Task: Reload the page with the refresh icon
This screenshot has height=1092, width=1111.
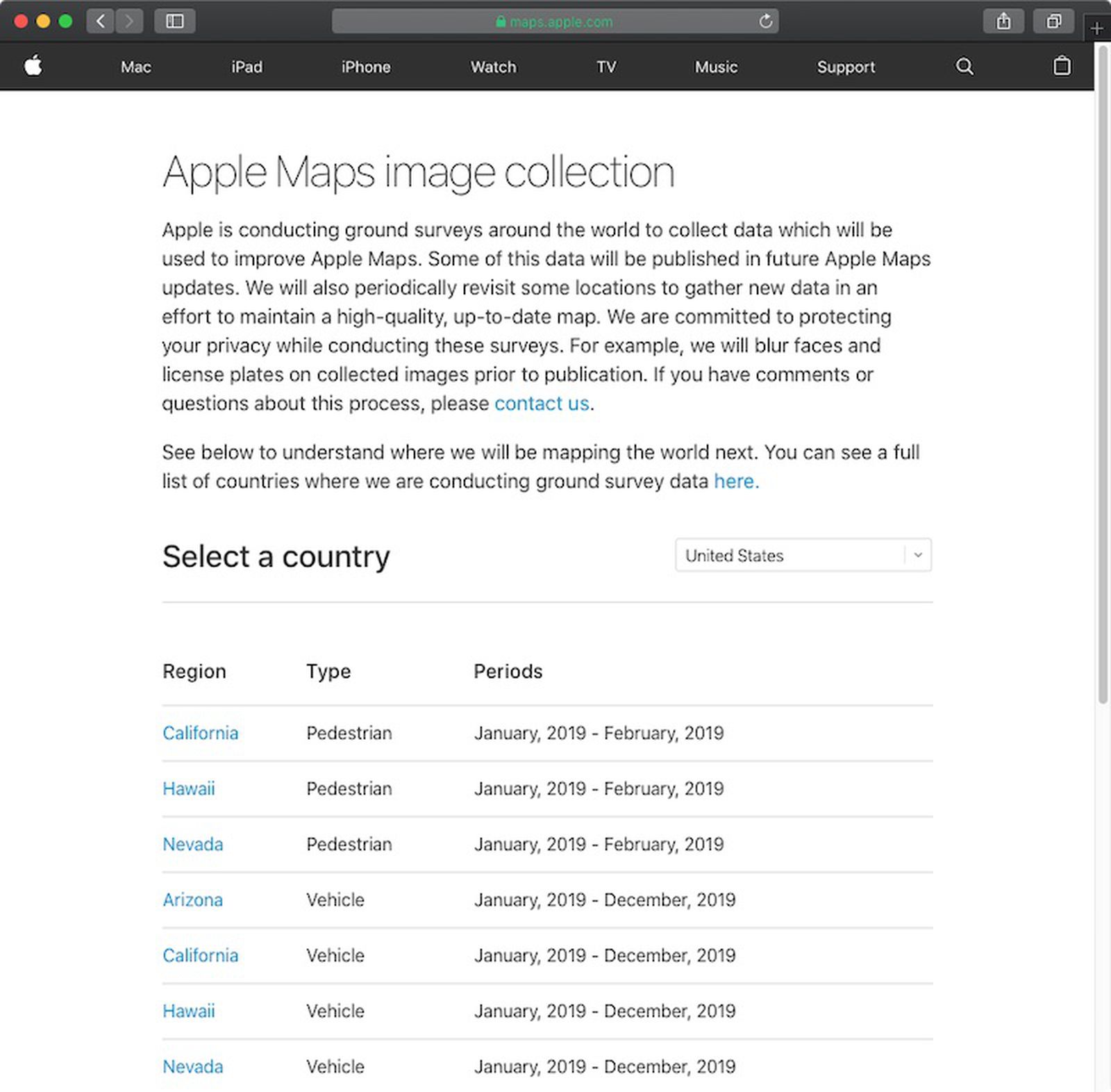Action: click(765, 22)
